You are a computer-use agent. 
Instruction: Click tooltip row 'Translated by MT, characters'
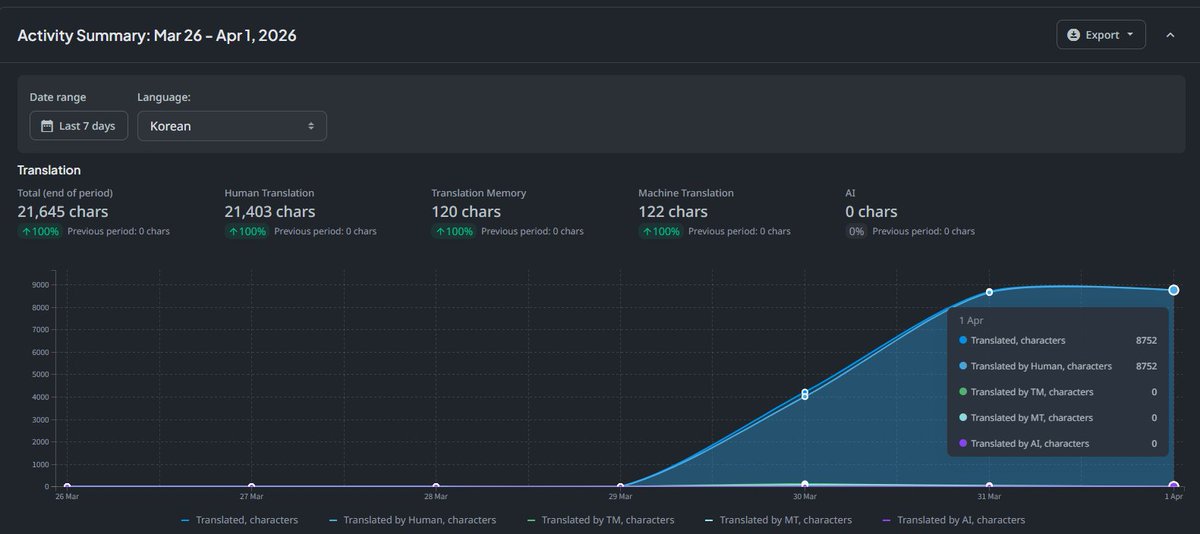[x=1057, y=418]
